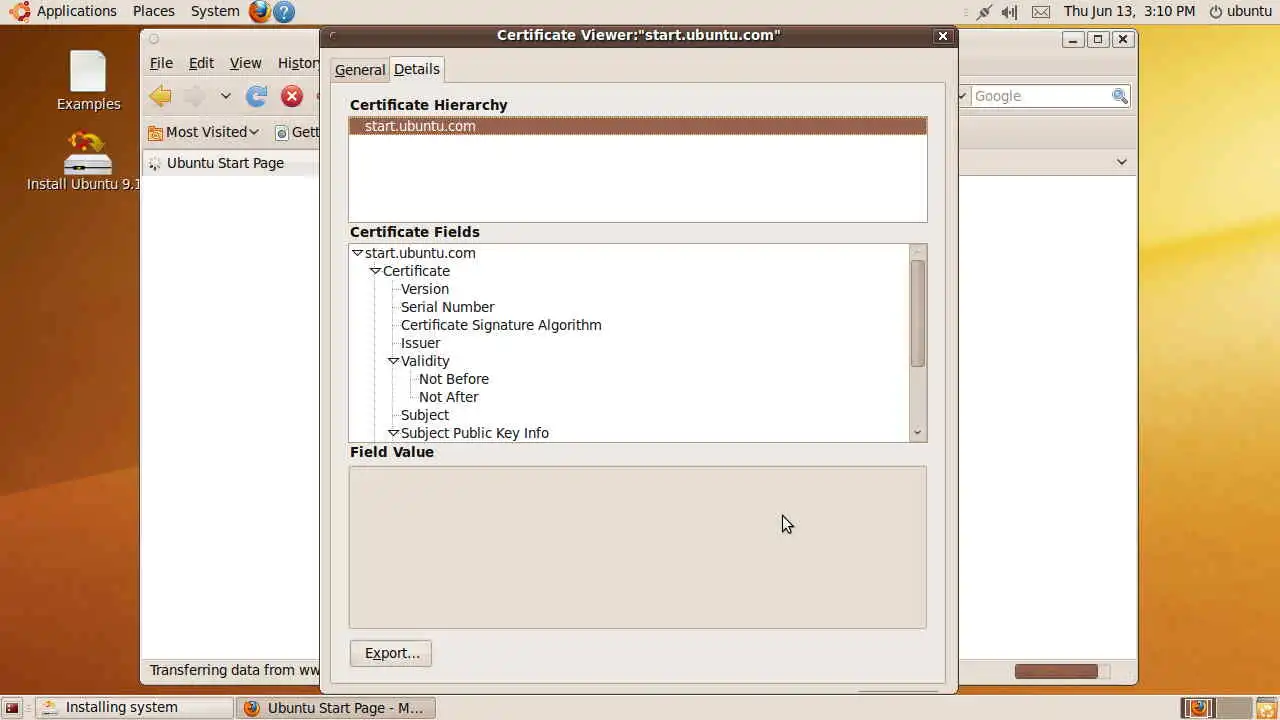Collapse the Validity tree node
1280x720 pixels.
click(393, 361)
